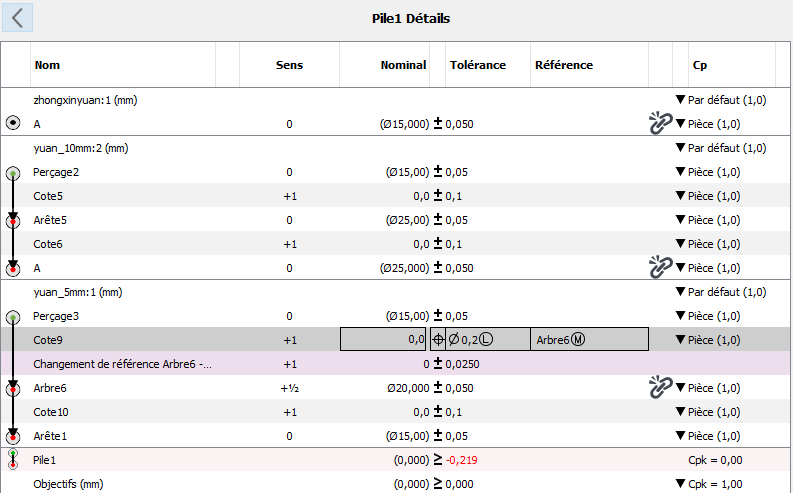Viewport: 793px width, 493px height.
Task: Click link icon on Arbre6 row
Action: click(661, 387)
